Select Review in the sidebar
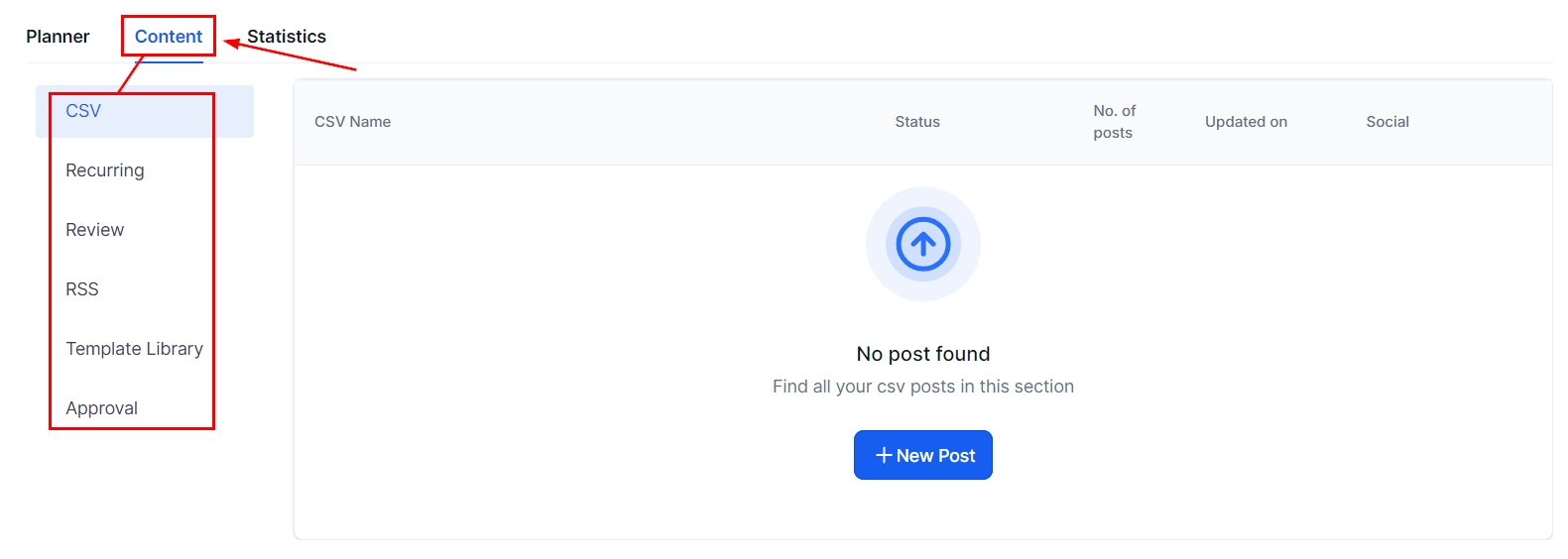The height and width of the screenshot is (559, 1568). click(x=94, y=230)
